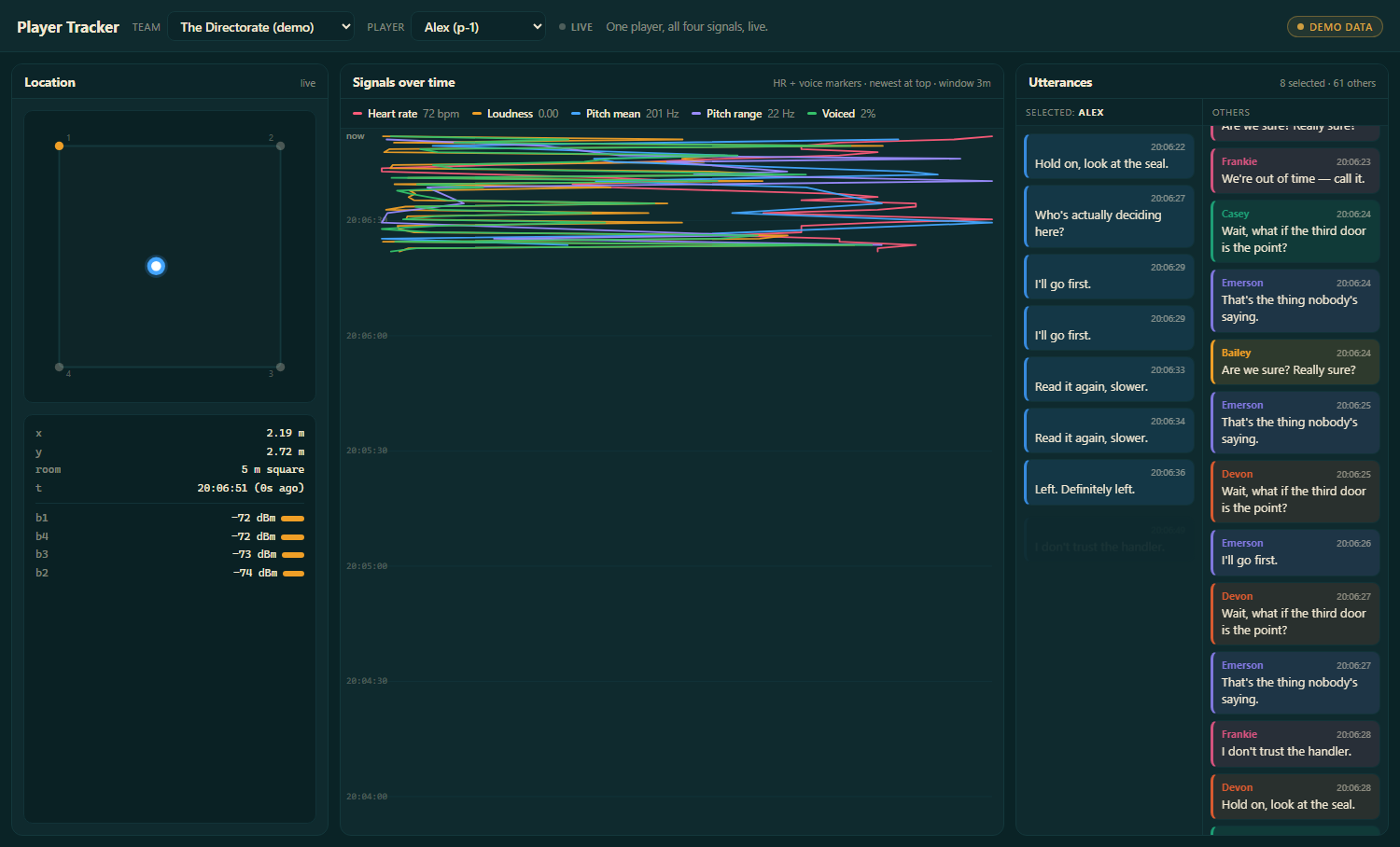Open Bailey's 'Are we sure? Really sure?' card
The height and width of the screenshot is (847, 1400).
[x=1295, y=362]
